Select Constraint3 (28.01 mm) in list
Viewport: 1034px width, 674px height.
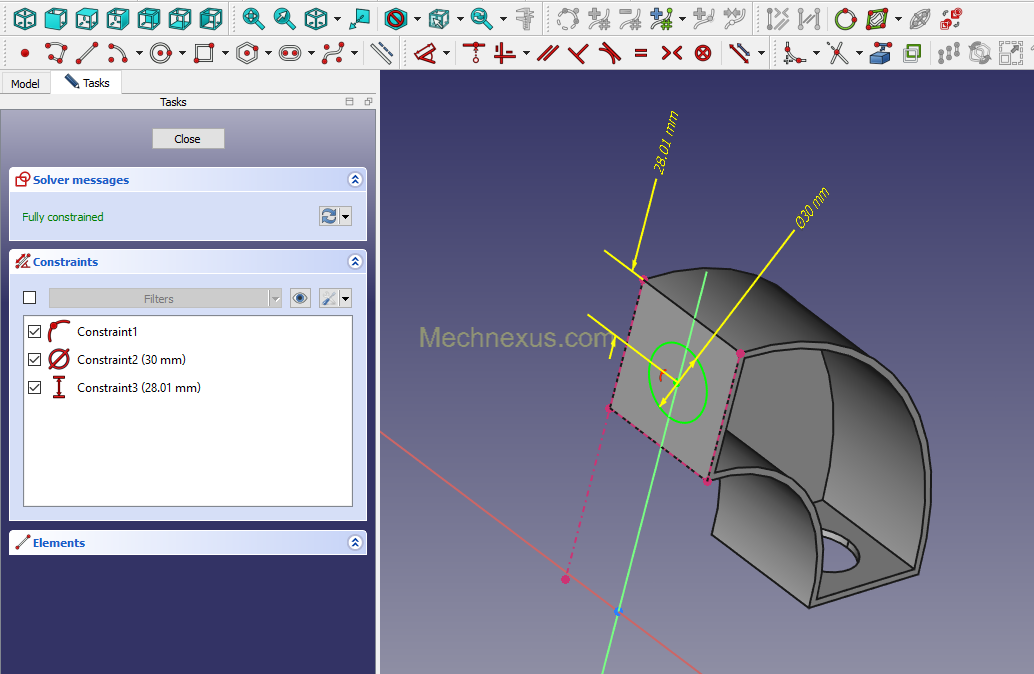tap(138, 388)
